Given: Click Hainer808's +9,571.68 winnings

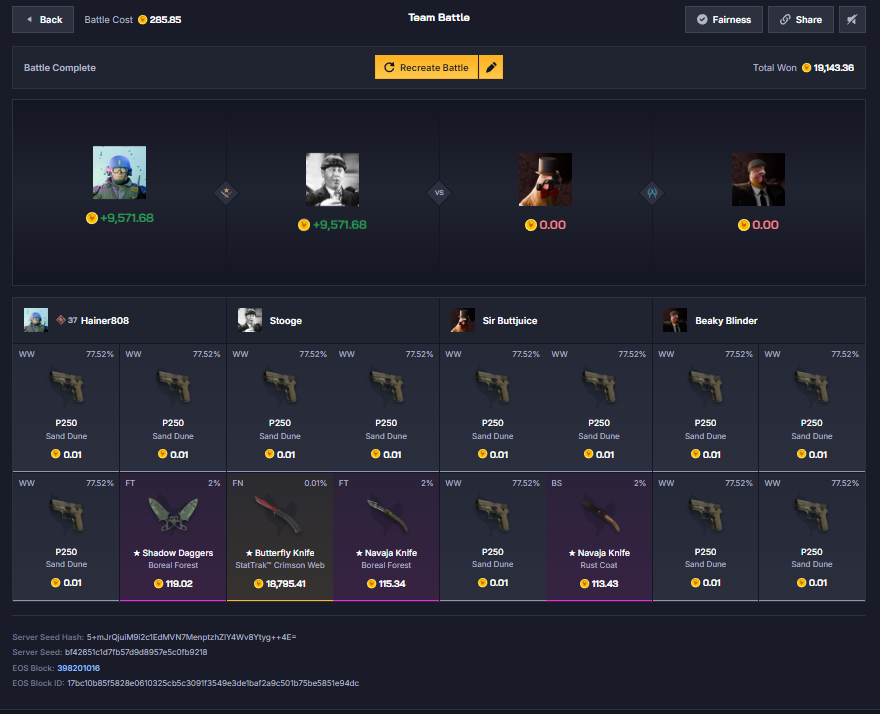Looking at the screenshot, I should coord(127,218).
